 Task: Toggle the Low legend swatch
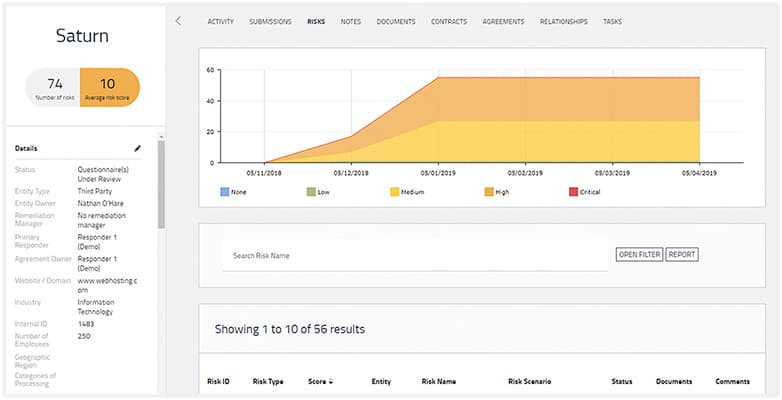coord(312,191)
